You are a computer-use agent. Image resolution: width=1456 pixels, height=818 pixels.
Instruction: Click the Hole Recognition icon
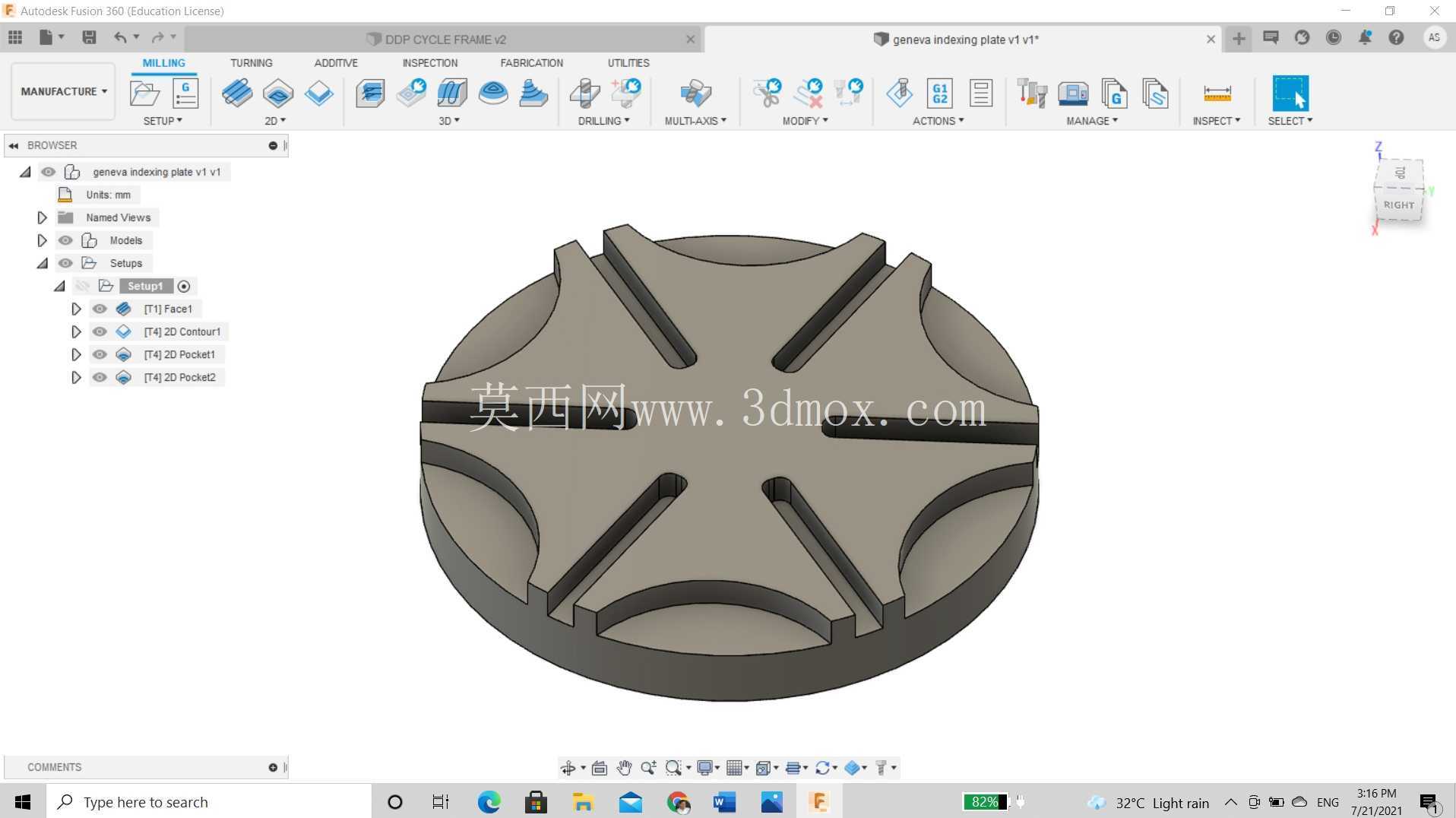pos(626,94)
